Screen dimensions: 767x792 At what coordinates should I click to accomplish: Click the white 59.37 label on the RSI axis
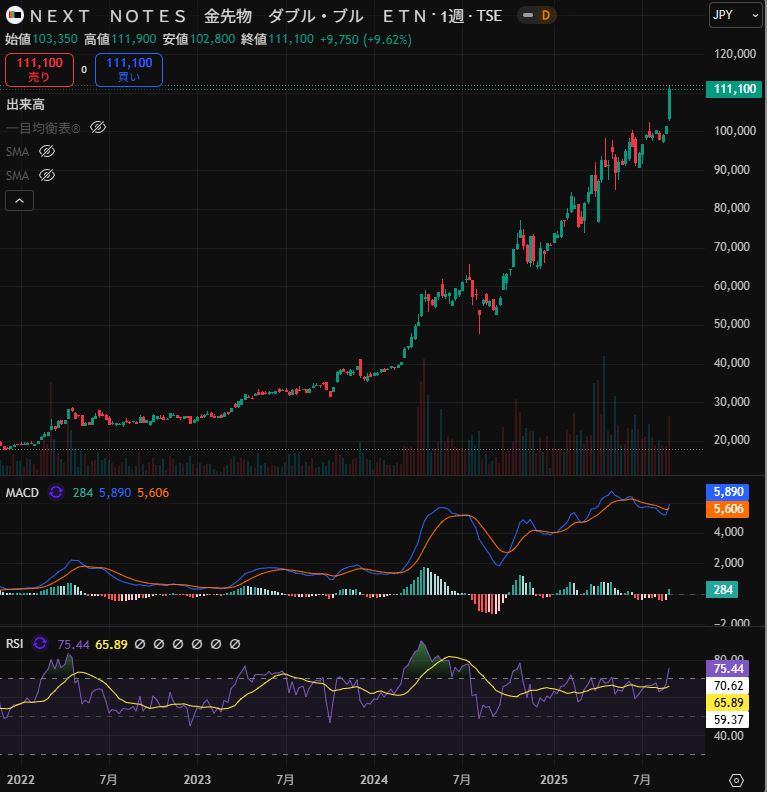point(728,719)
